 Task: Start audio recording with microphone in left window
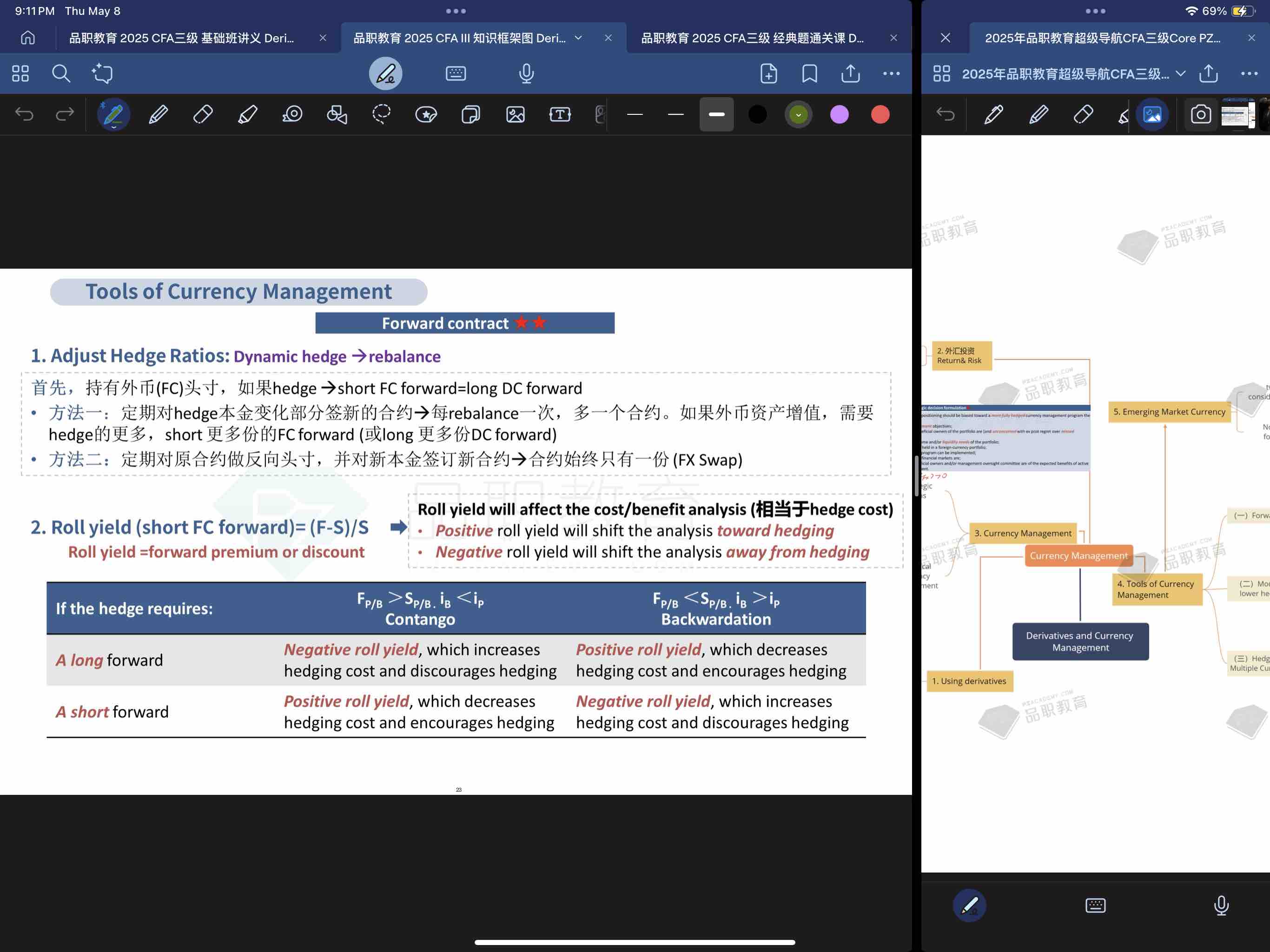(527, 73)
